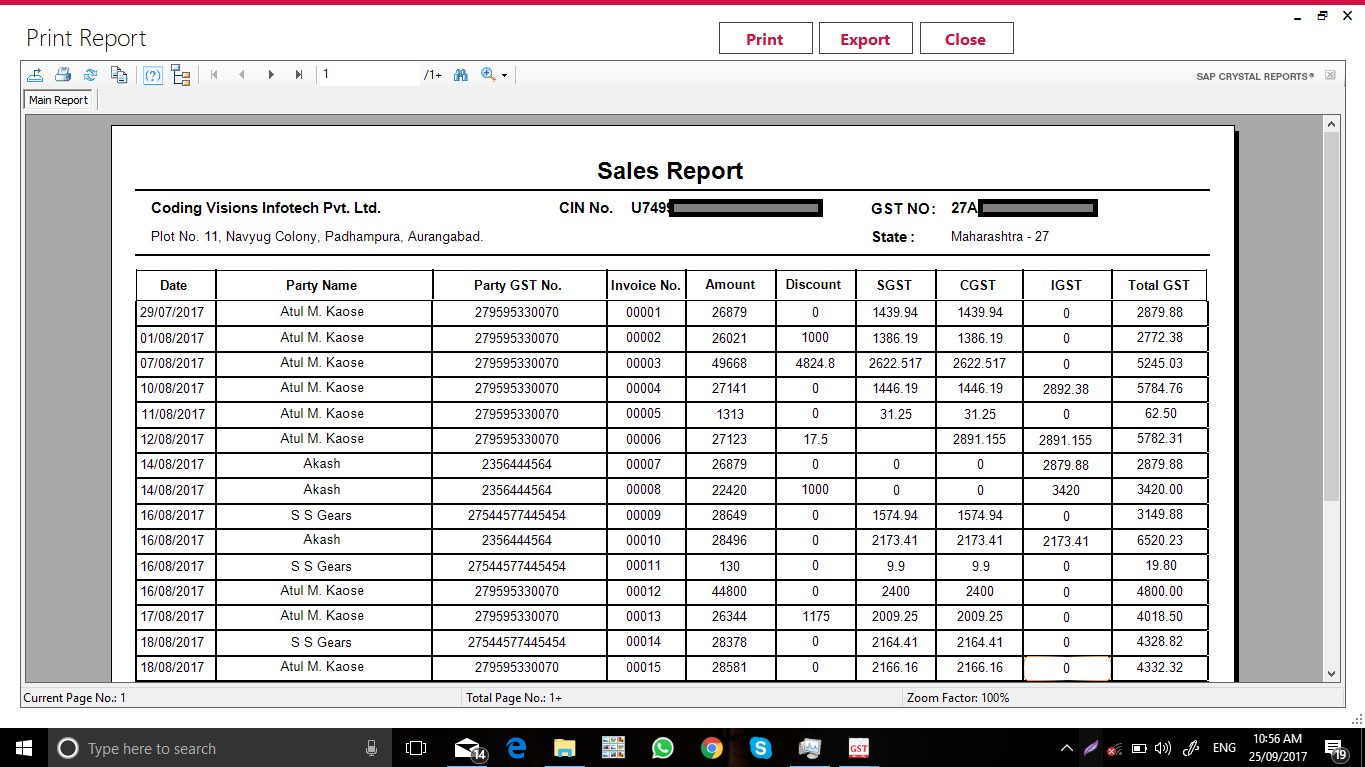Jump to the last page icon

[298, 74]
